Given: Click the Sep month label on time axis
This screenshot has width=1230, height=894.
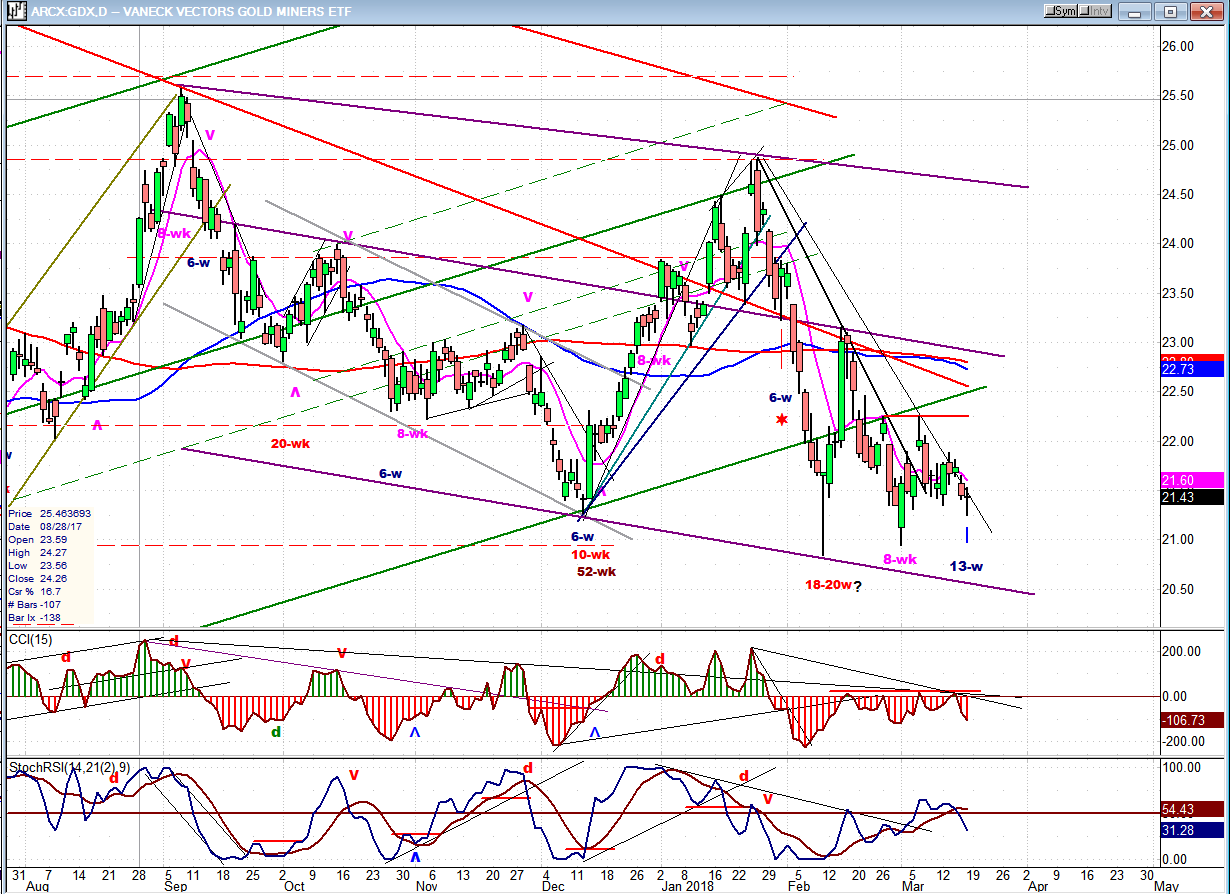Looking at the screenshot, I should [x=175, y=886].
